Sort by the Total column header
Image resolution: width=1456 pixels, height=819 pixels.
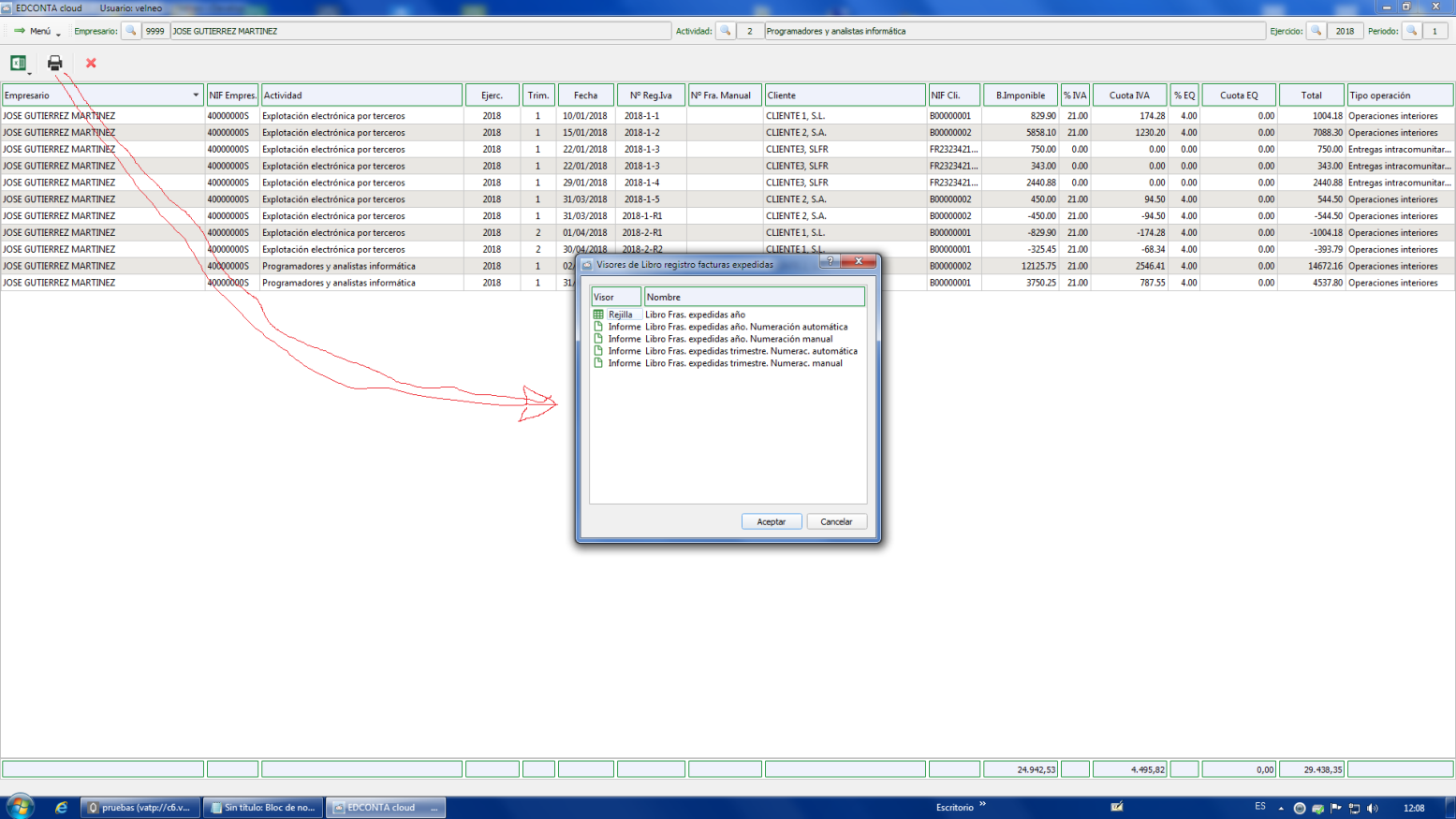(x=1311, y=95)
